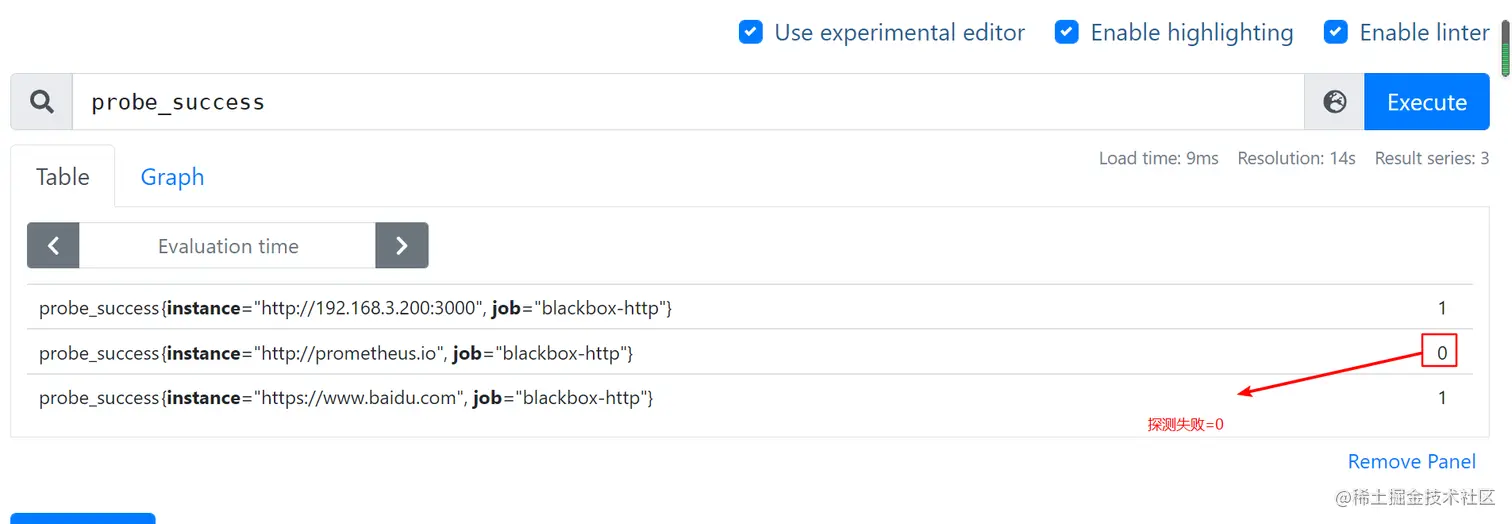The image size is (1512, 524).
Task: Click the page vertical scrollbar
Action: coord(1505,49)
